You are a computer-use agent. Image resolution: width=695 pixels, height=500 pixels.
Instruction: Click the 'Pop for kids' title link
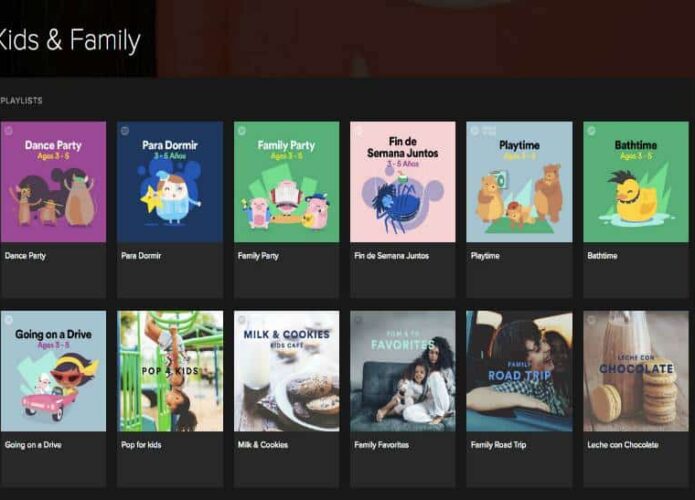pyautogui.click(x=141, y=445)
